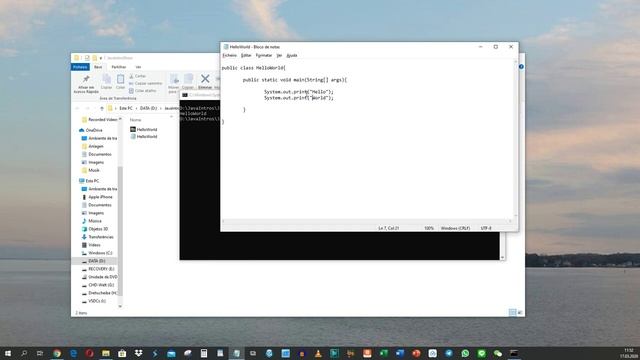The height and width of the screenshot is (360, 640).
Task: Select the Base ribbon tab in Explorer
Action: [x=98, y=67]
